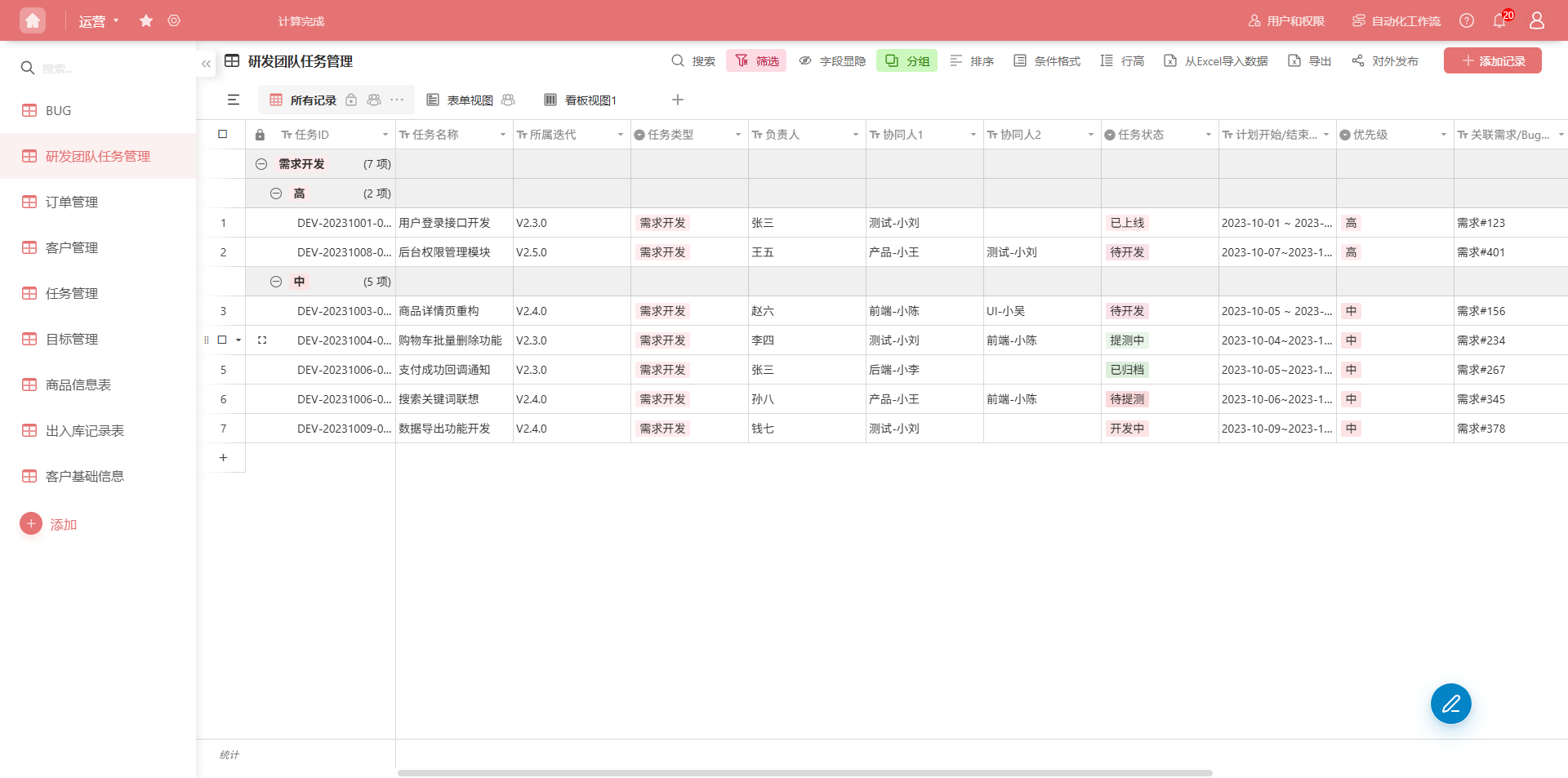Open 用户和权限 settings
The height and width of the screenshot is (778, 1568).
(1286, 20)
